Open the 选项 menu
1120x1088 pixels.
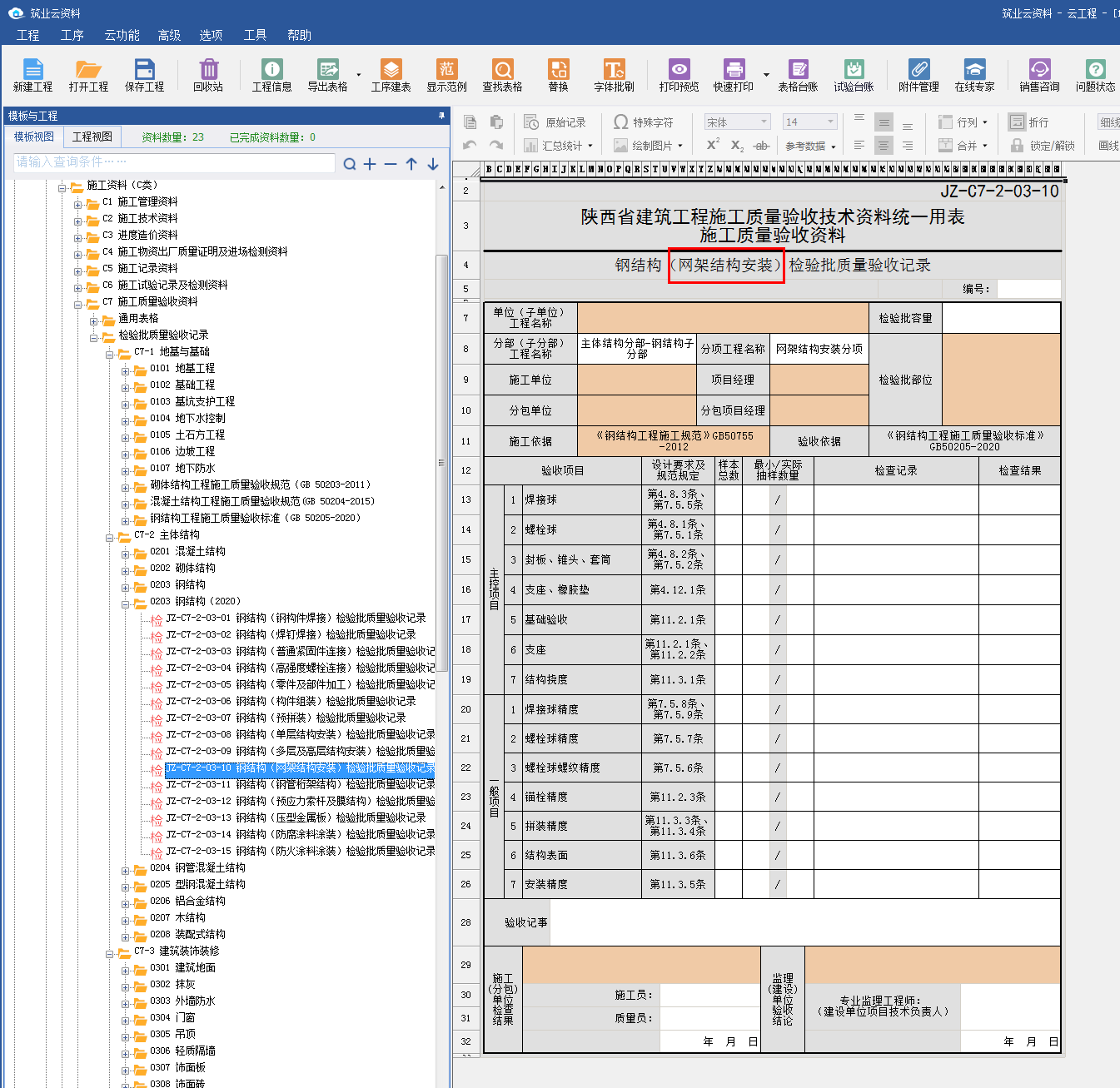(211, 35)
